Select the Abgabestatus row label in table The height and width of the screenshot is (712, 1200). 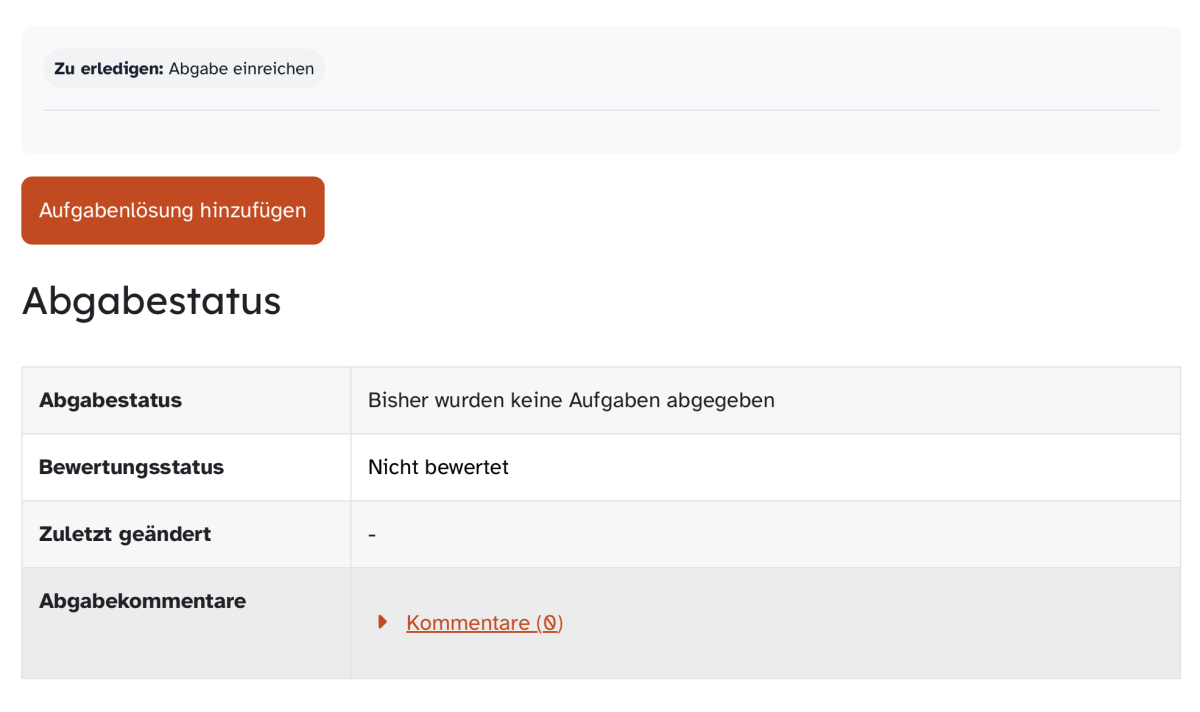pyautogui.click(x=110, y=400)
